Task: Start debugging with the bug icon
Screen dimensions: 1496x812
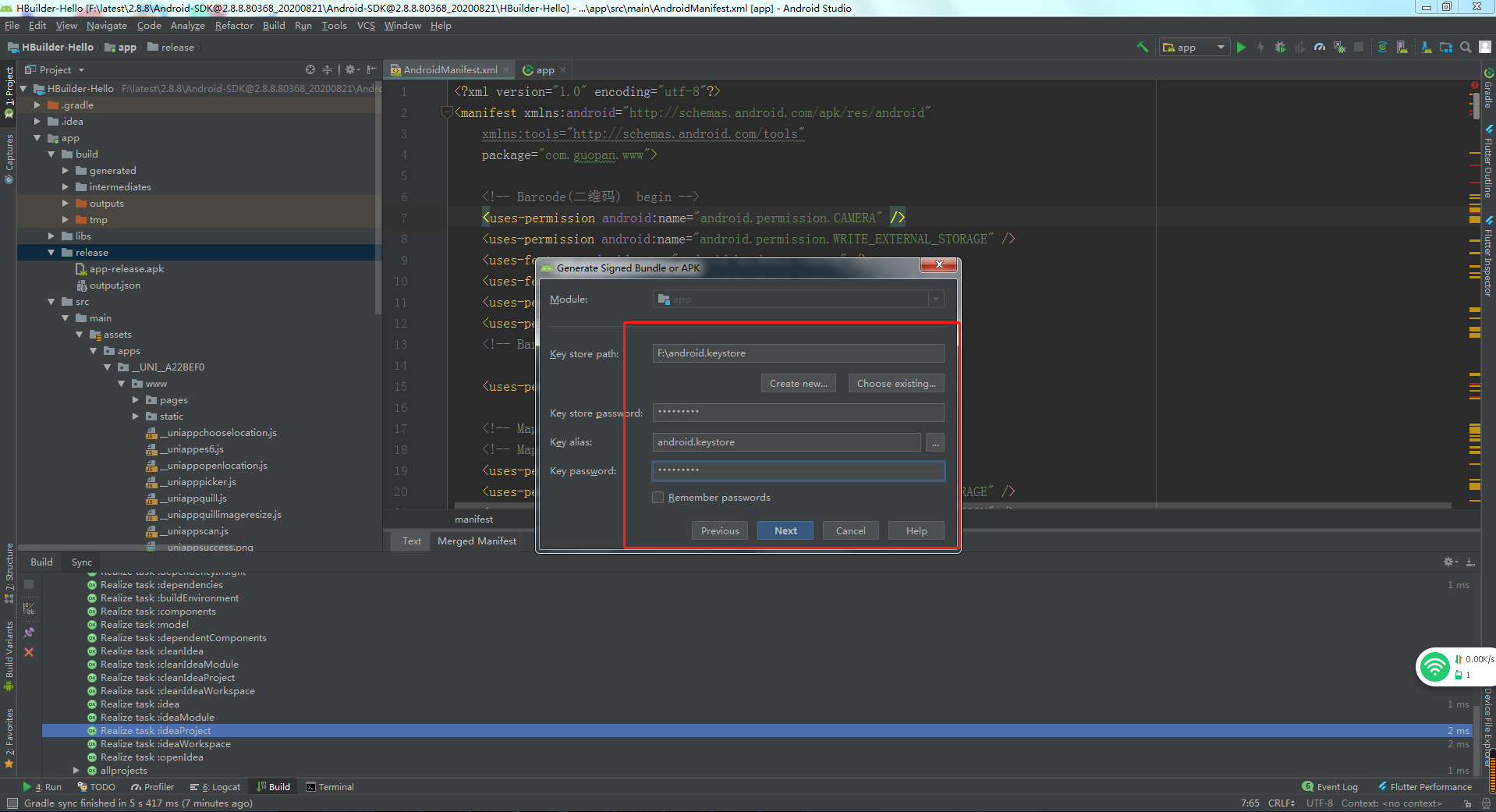Action: tap(1280, 47)
